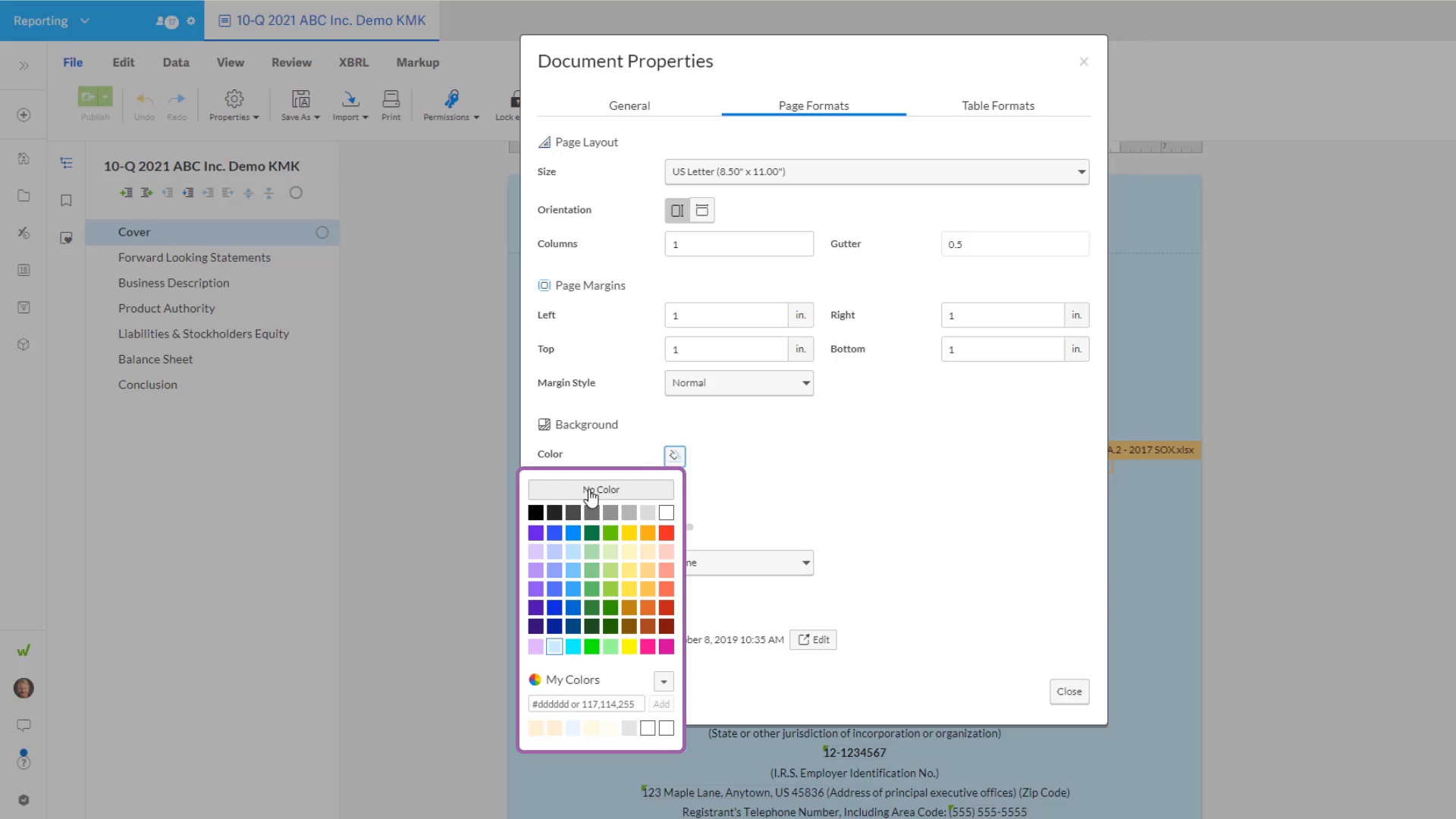Switch to the Table Formats tab
This screenshot has height=819, width=1456.
point(997,105)
